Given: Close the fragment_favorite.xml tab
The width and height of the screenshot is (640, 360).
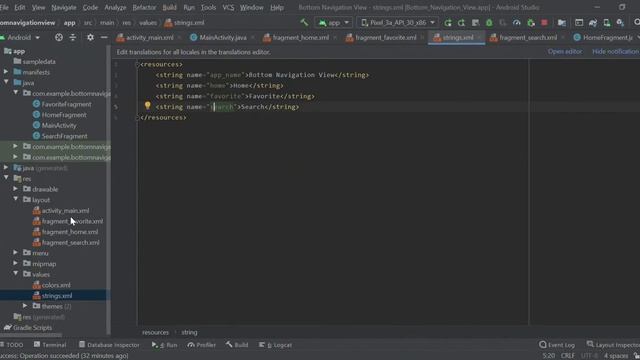Looking at the screenshot, I should coord(422,38).
